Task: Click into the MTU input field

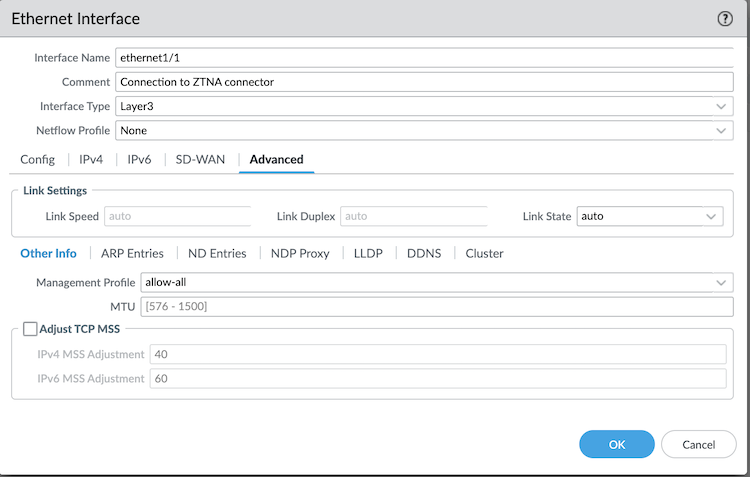Action: click(437, 305)
